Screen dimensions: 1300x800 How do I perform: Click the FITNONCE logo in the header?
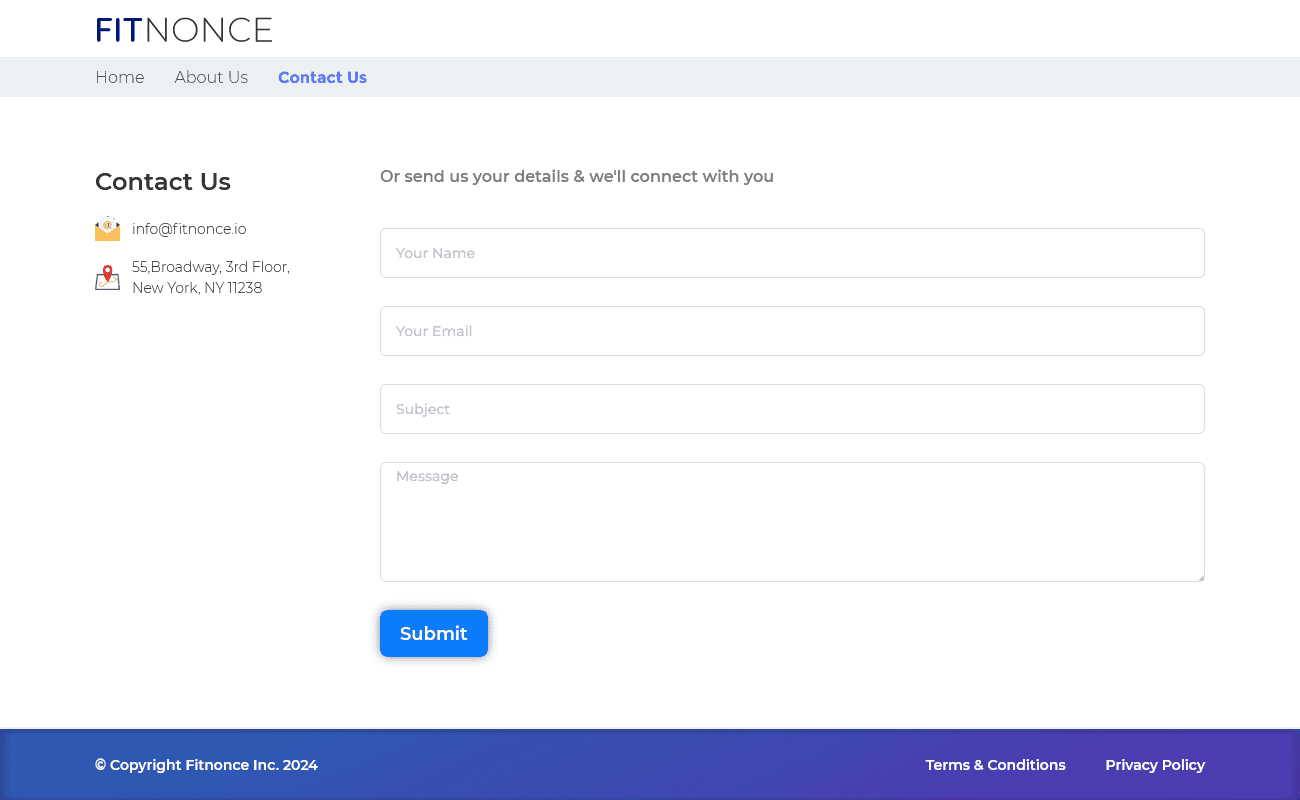click(x=184, y=30)
